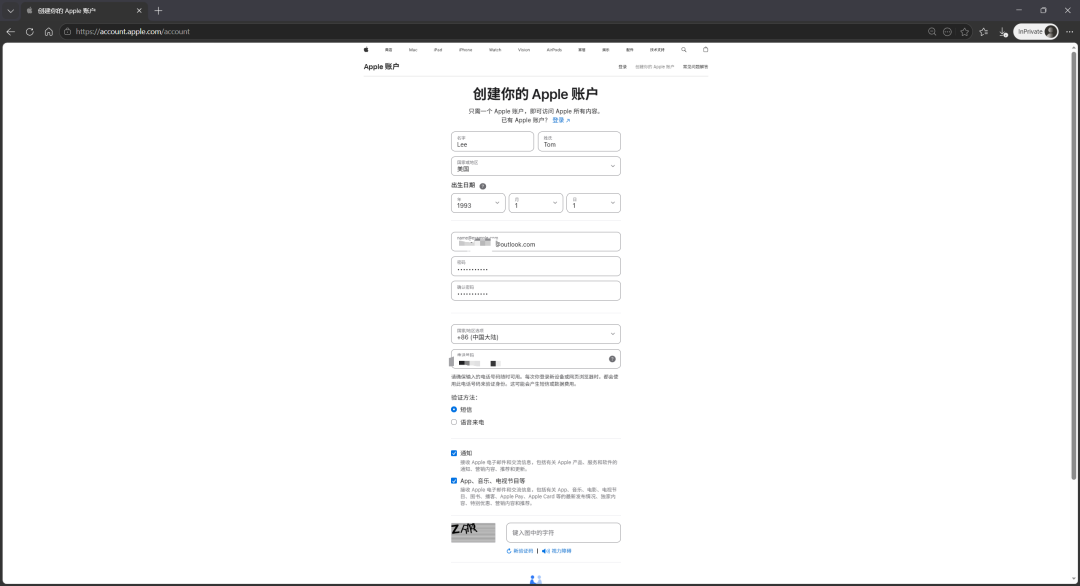This screenshot has height=586, width=1080.
Task: Toggle the App、音乐、电视节目等 checkbox
Action: tap(454, 481)
